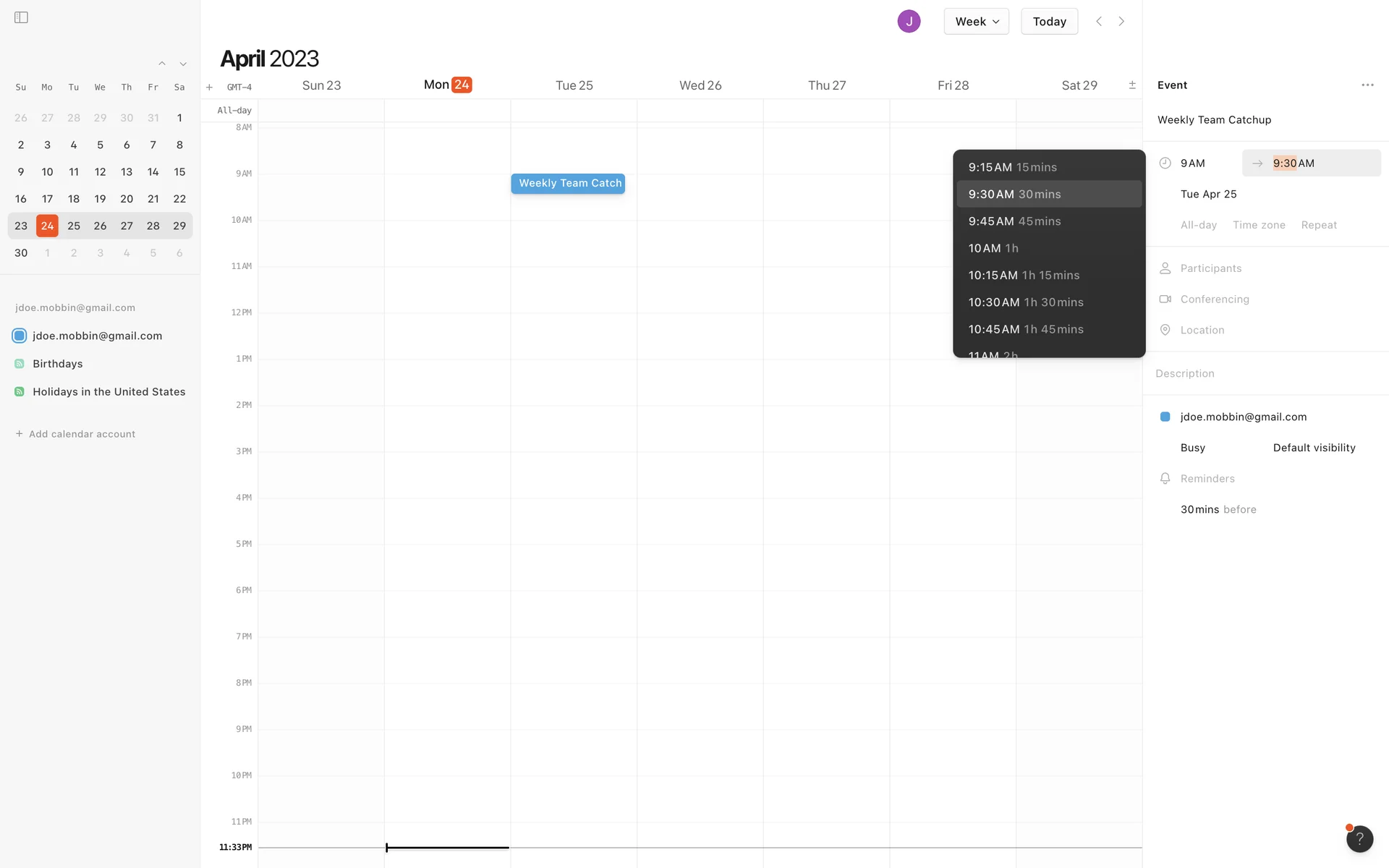The height and width of the screenshot is (868, 1389).
Task: Click the Today button
Action: pos(1049,22)
